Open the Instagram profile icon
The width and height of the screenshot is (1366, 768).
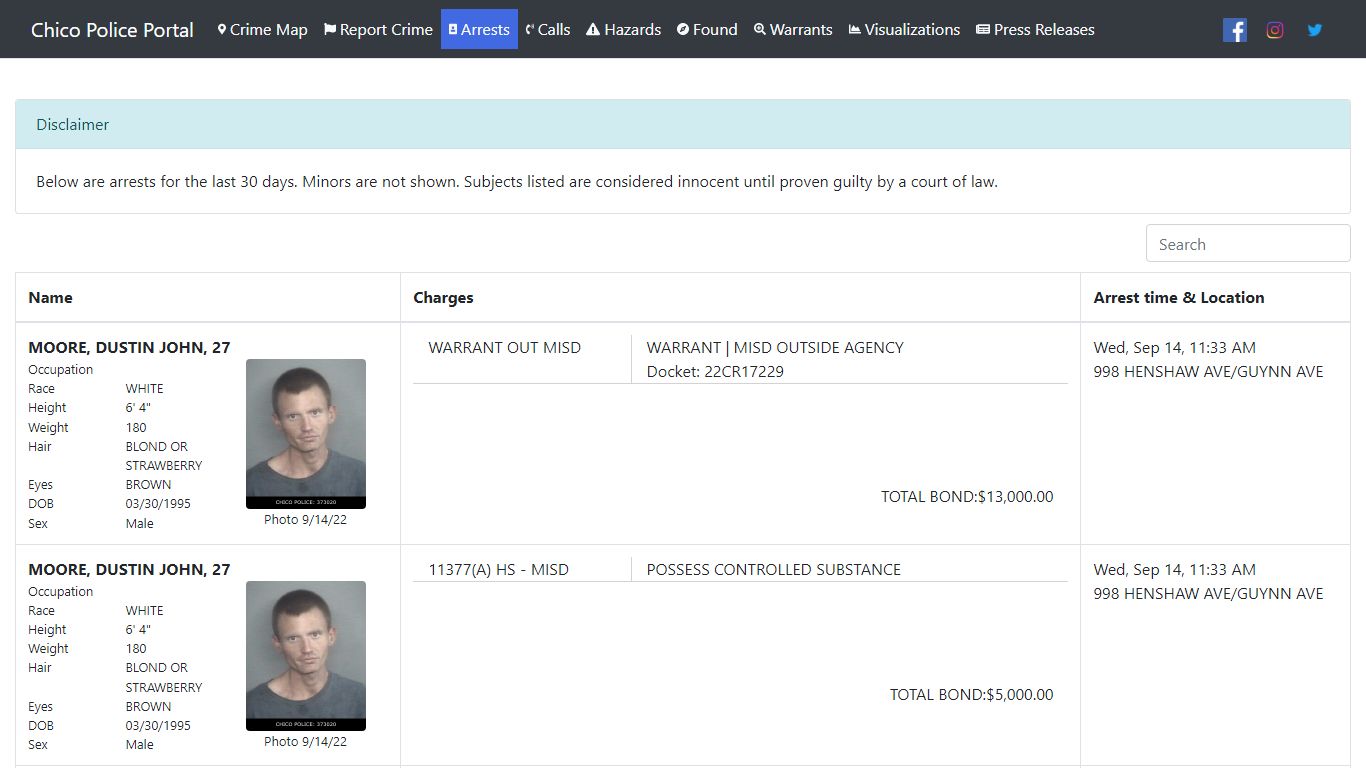(1275, 30)
